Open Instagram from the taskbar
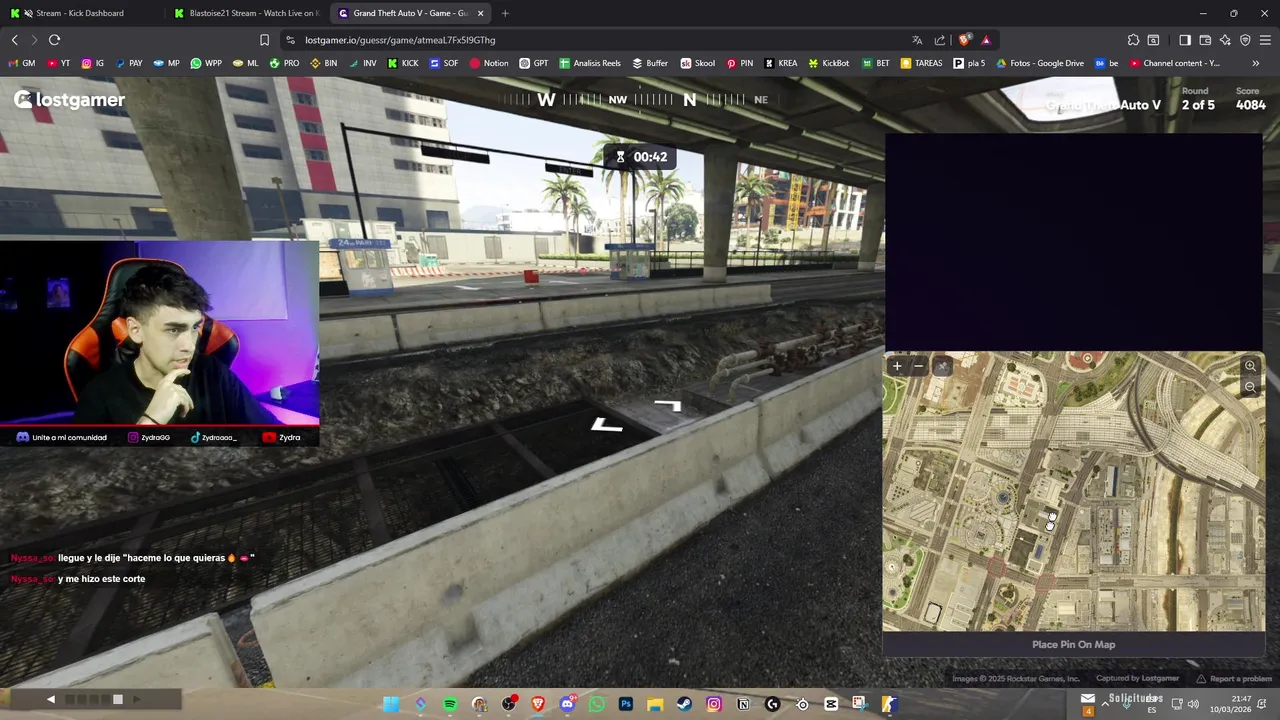 (714, 704)
